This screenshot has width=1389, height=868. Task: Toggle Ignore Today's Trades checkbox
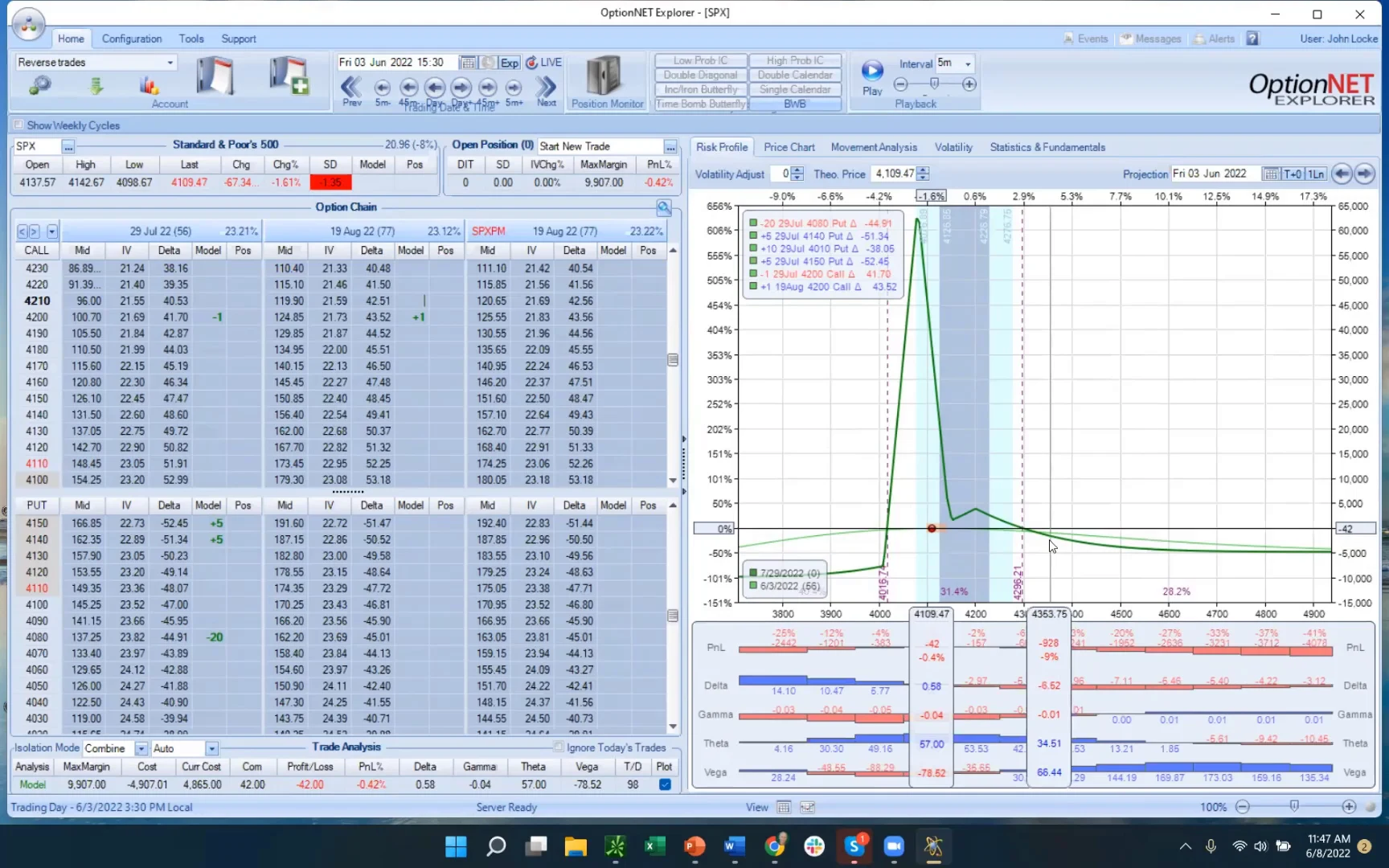click(559, 747)
